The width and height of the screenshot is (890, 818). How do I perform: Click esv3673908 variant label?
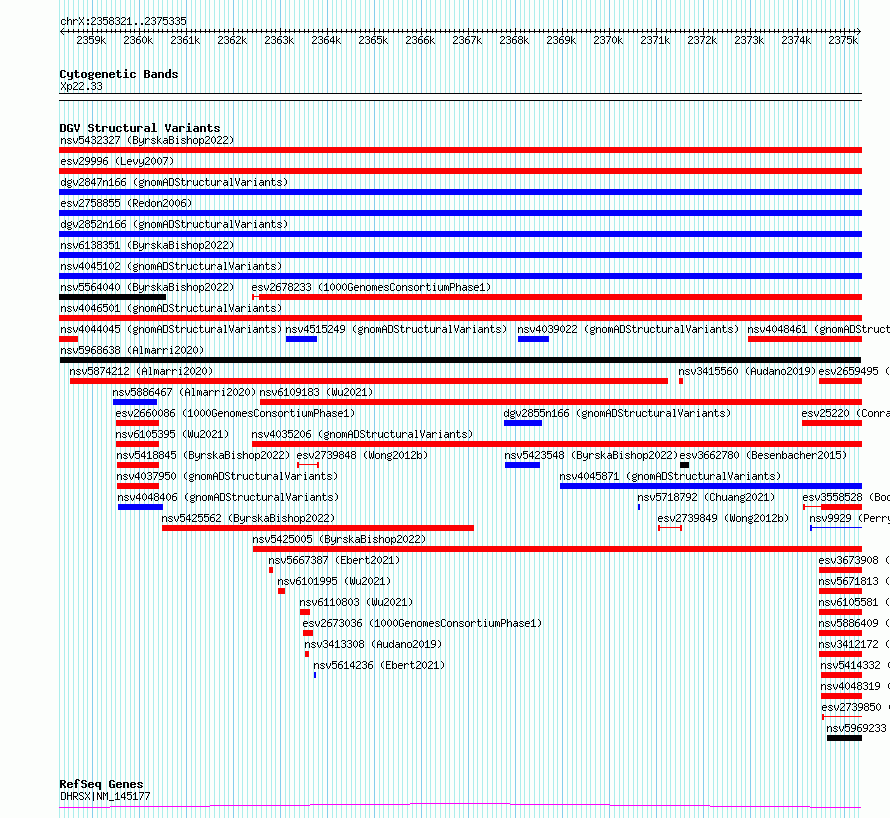(854, 560)
